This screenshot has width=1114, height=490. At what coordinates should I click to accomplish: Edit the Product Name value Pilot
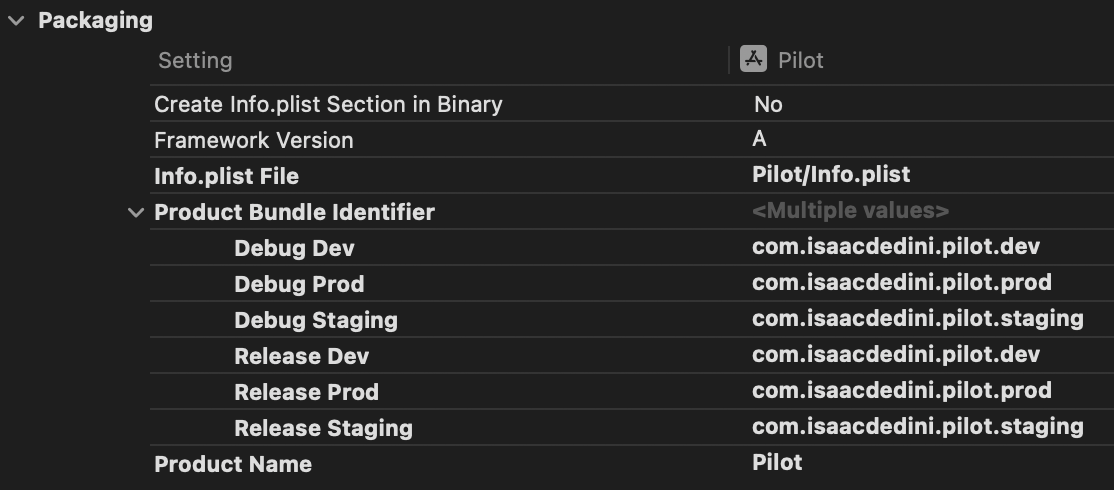777,462
